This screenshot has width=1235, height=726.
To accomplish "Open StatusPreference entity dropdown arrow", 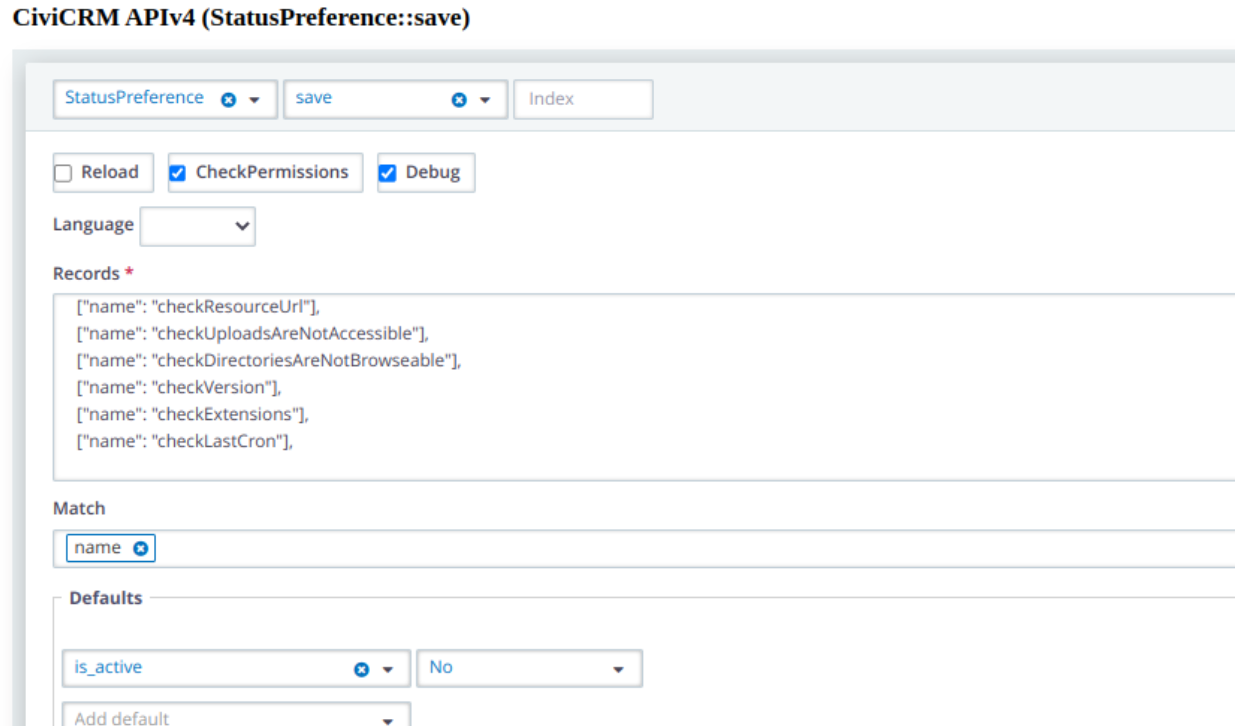I will (254, 100).
